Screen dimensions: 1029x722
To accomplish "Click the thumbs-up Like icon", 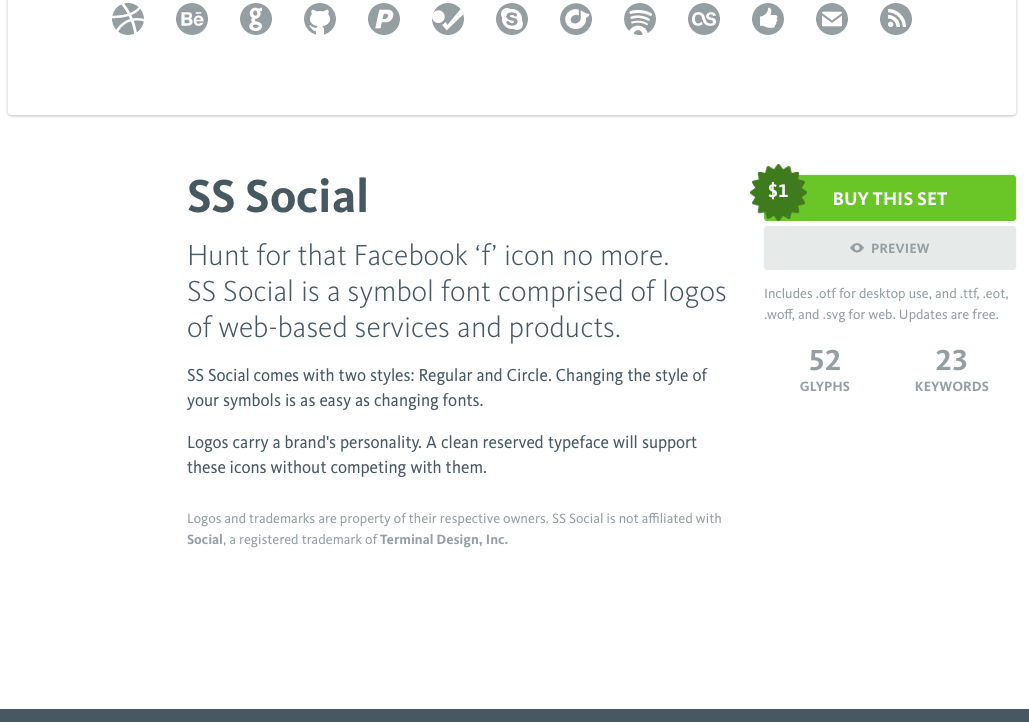I will pyautogui.click(x=768, y=19).
